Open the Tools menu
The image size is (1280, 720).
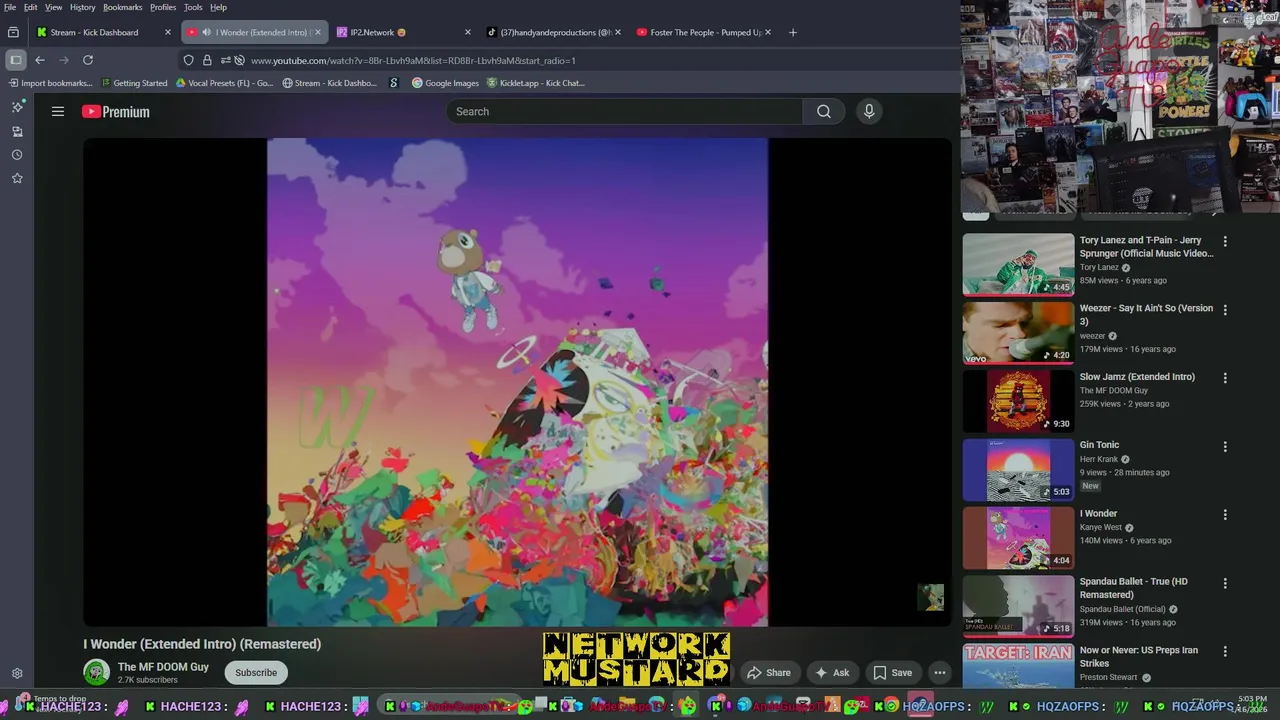[193, 7]
